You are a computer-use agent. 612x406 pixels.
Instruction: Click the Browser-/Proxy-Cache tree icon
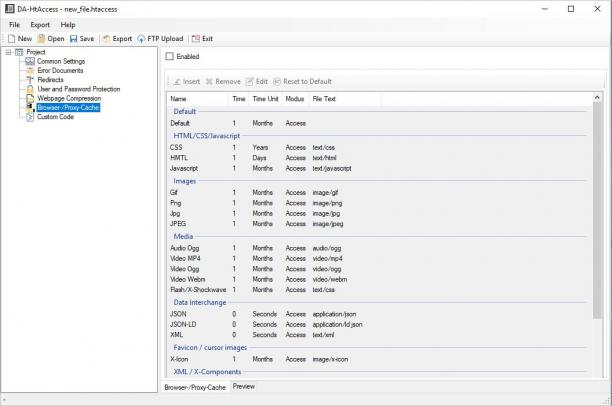click(30, 108)
